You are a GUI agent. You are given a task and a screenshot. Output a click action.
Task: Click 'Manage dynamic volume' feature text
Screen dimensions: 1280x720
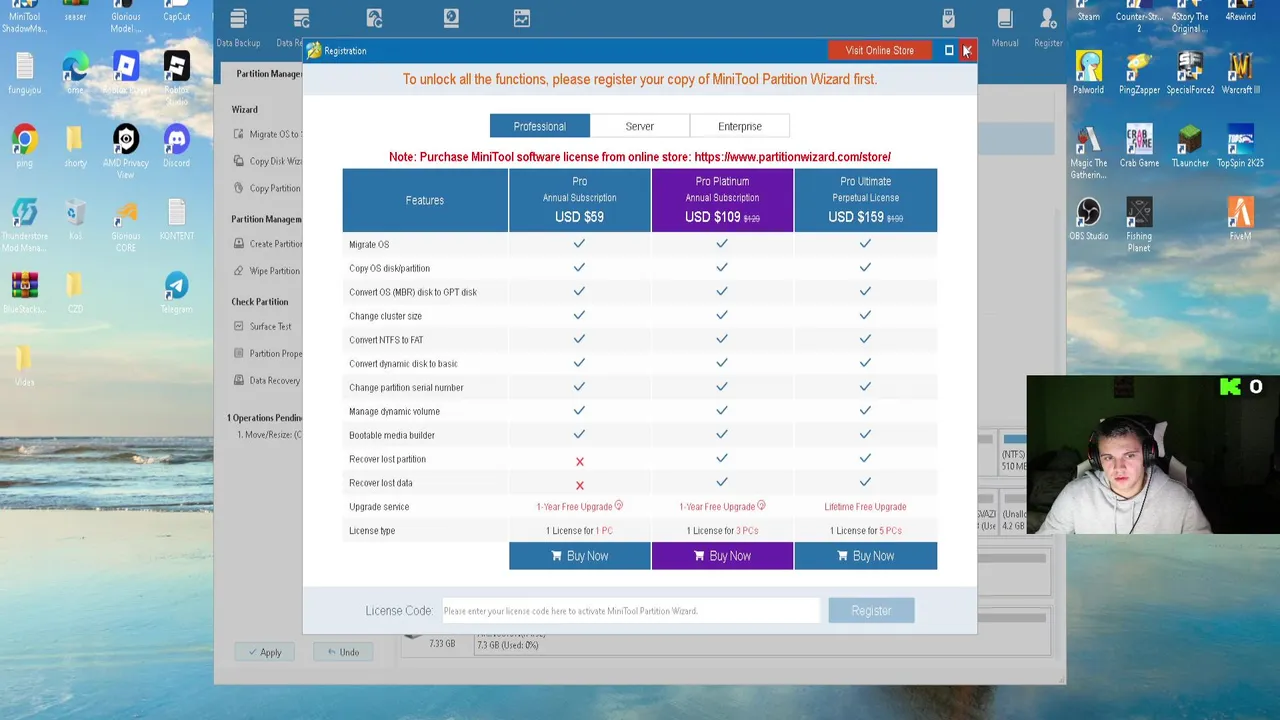click(x=394, y=411)
